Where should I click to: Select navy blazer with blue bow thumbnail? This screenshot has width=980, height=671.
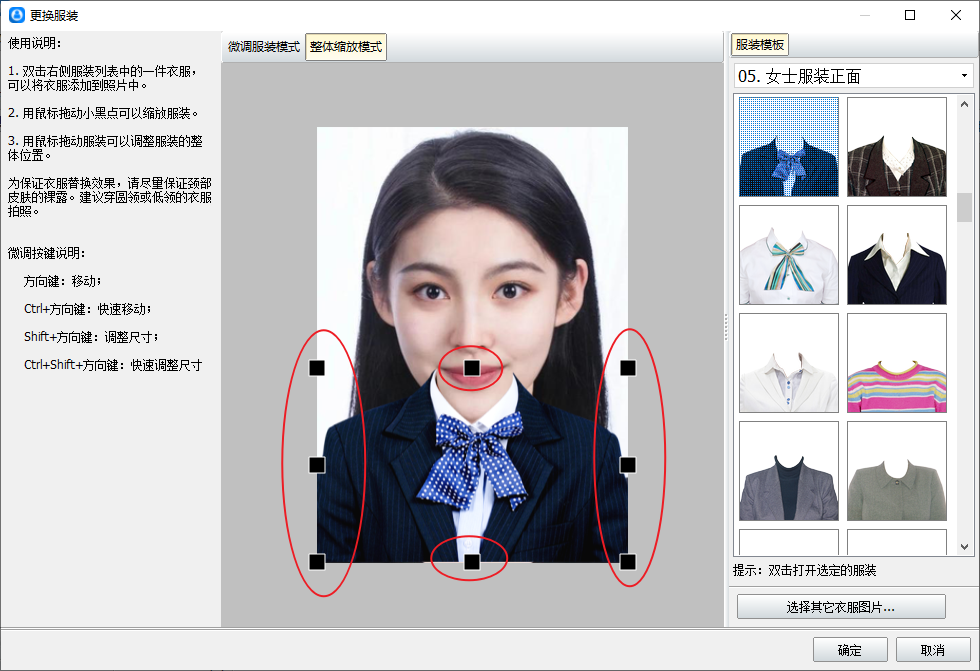click(x=789, y=147)
